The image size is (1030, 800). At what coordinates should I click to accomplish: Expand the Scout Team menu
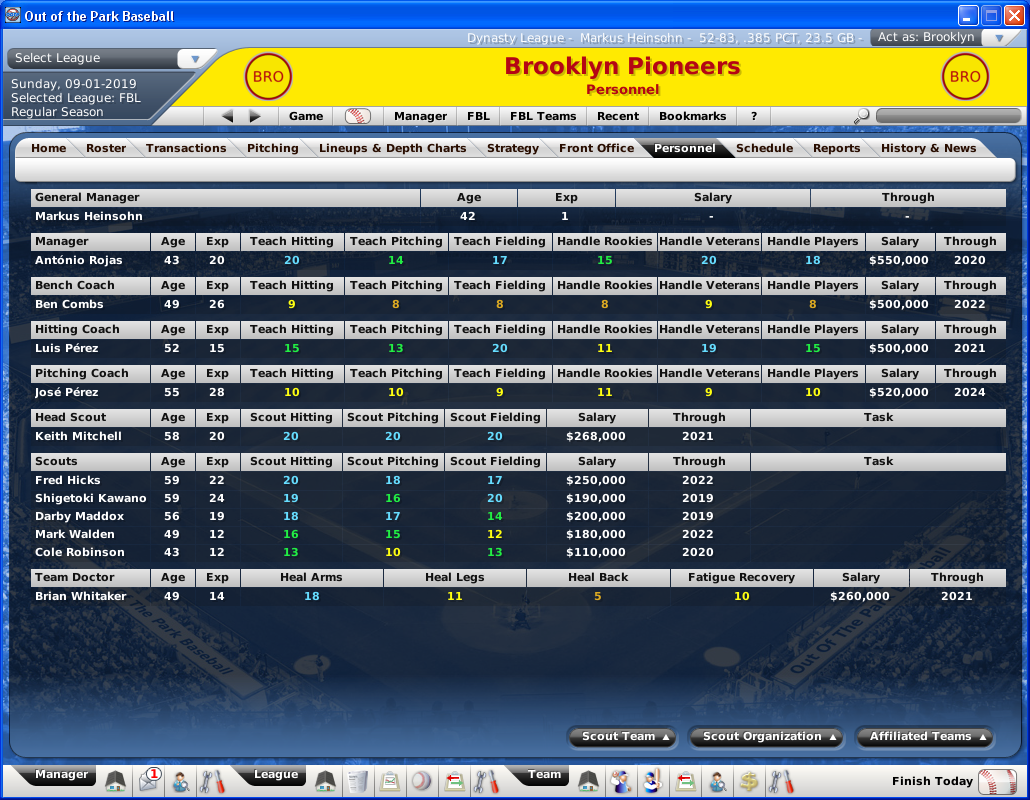[621, 737]
